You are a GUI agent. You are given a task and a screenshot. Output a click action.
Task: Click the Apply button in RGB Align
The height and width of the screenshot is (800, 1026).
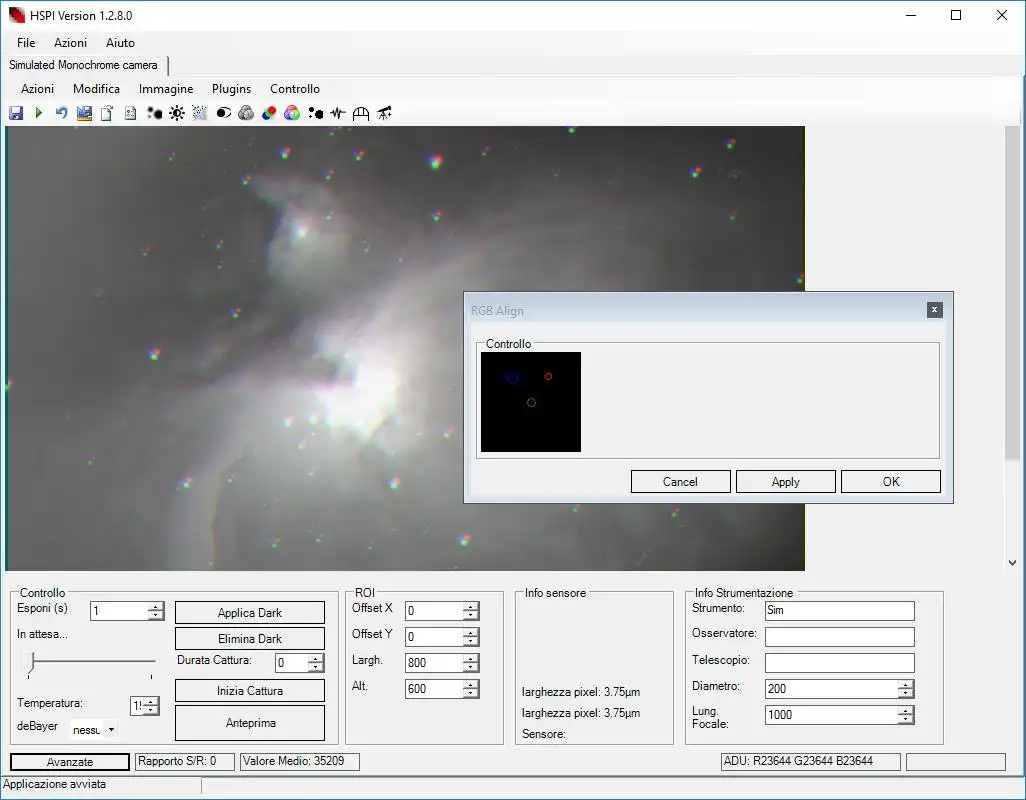(x=785, y=482)
